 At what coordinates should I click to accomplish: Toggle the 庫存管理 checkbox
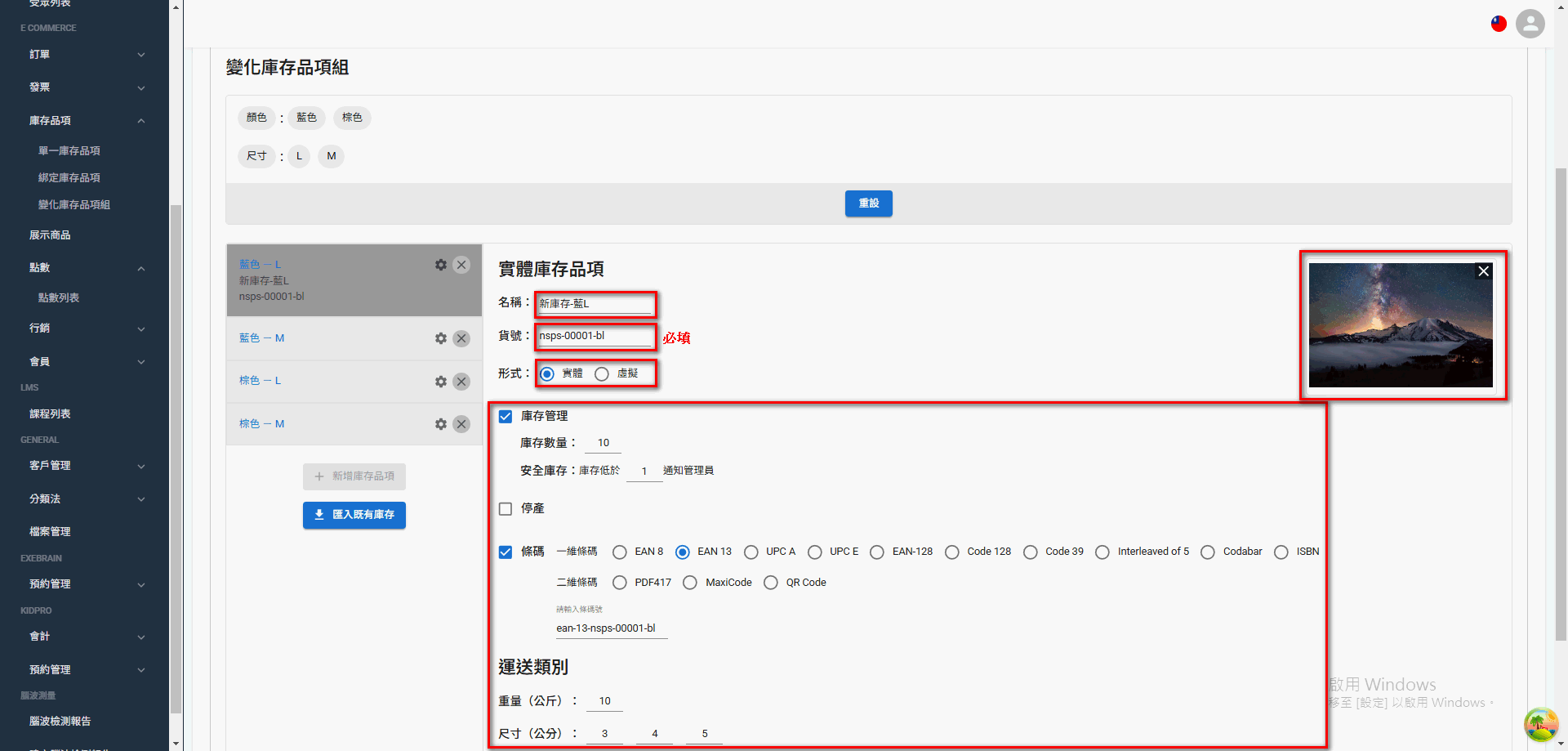[x=506, y=416]
